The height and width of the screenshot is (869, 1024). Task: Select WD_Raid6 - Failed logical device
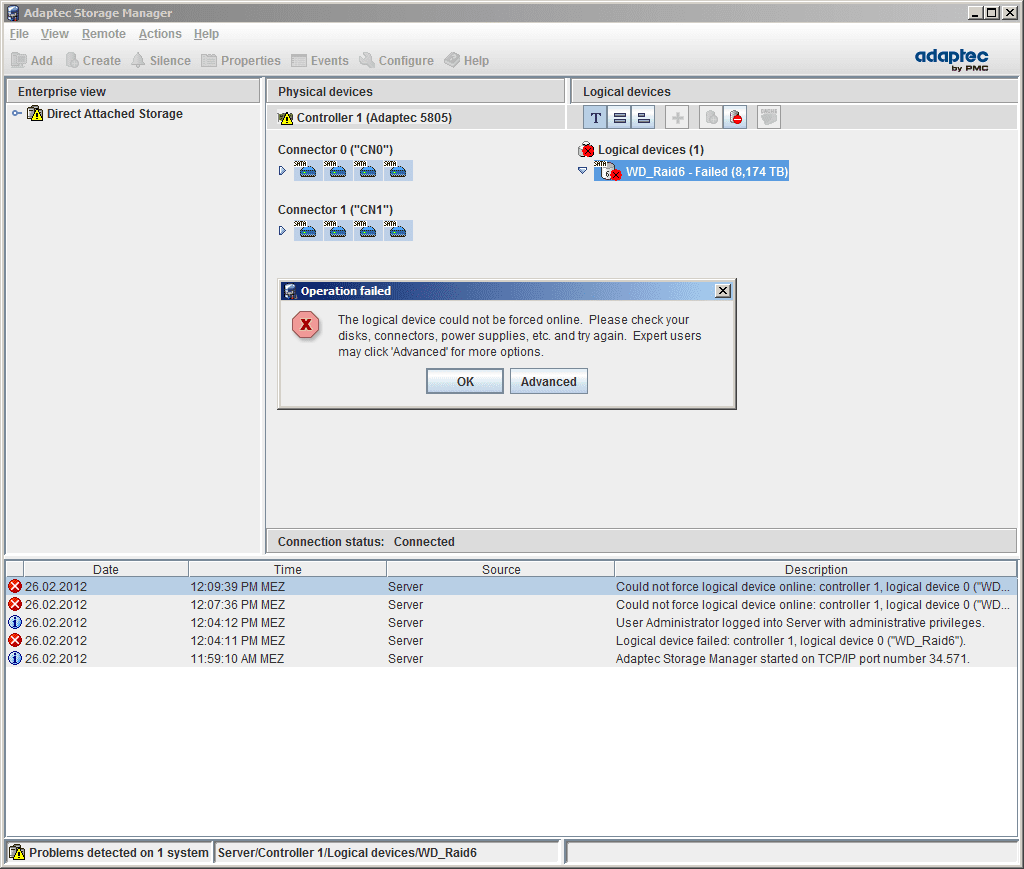click(x=691, y=172)
